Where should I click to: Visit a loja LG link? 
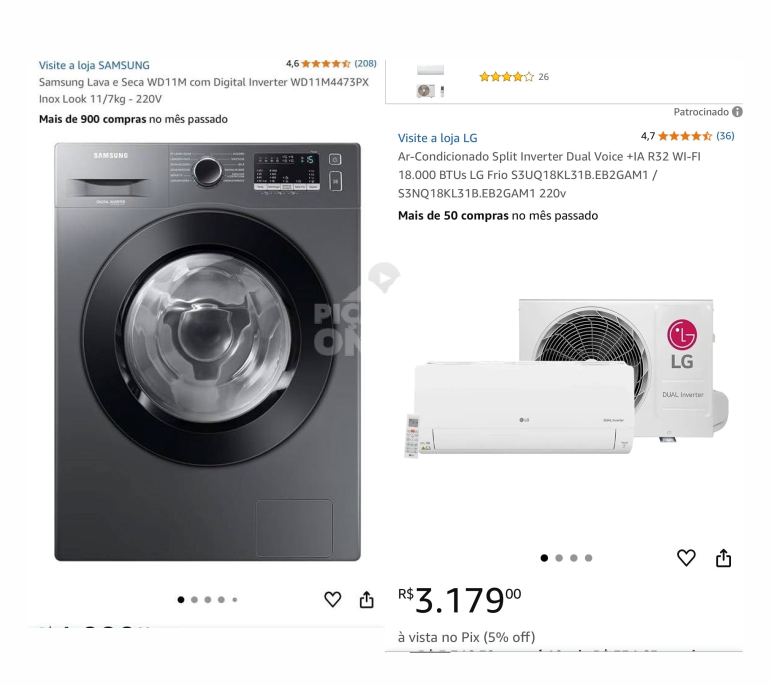tap(438, 138)
